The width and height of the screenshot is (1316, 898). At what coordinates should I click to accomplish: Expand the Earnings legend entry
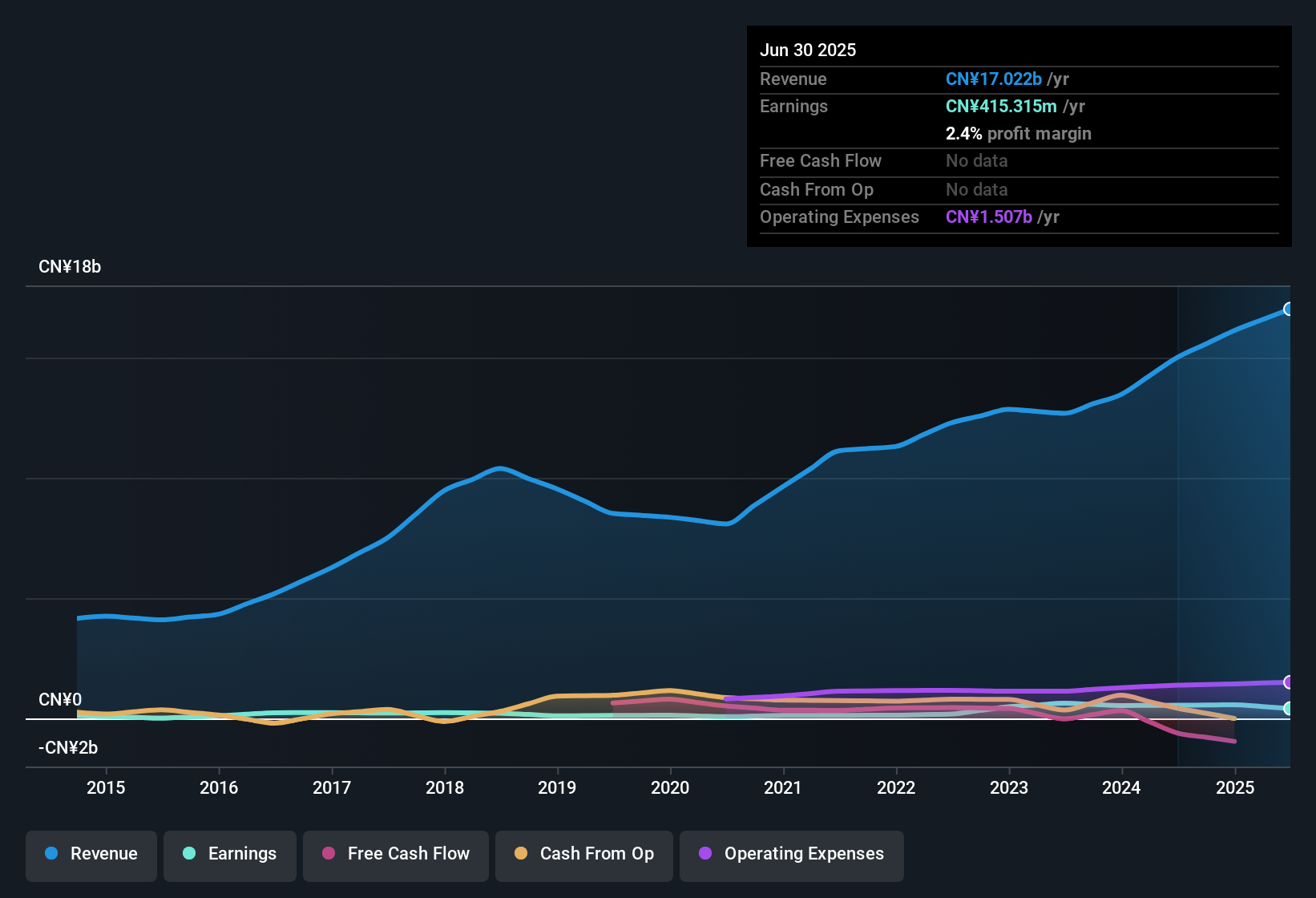(230, 854)
